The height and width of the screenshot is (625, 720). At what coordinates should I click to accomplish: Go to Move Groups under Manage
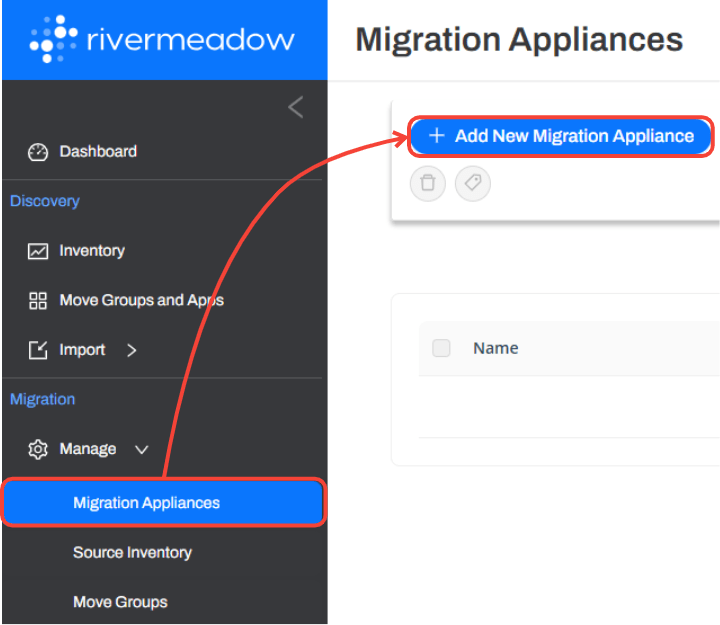[120, 602]
